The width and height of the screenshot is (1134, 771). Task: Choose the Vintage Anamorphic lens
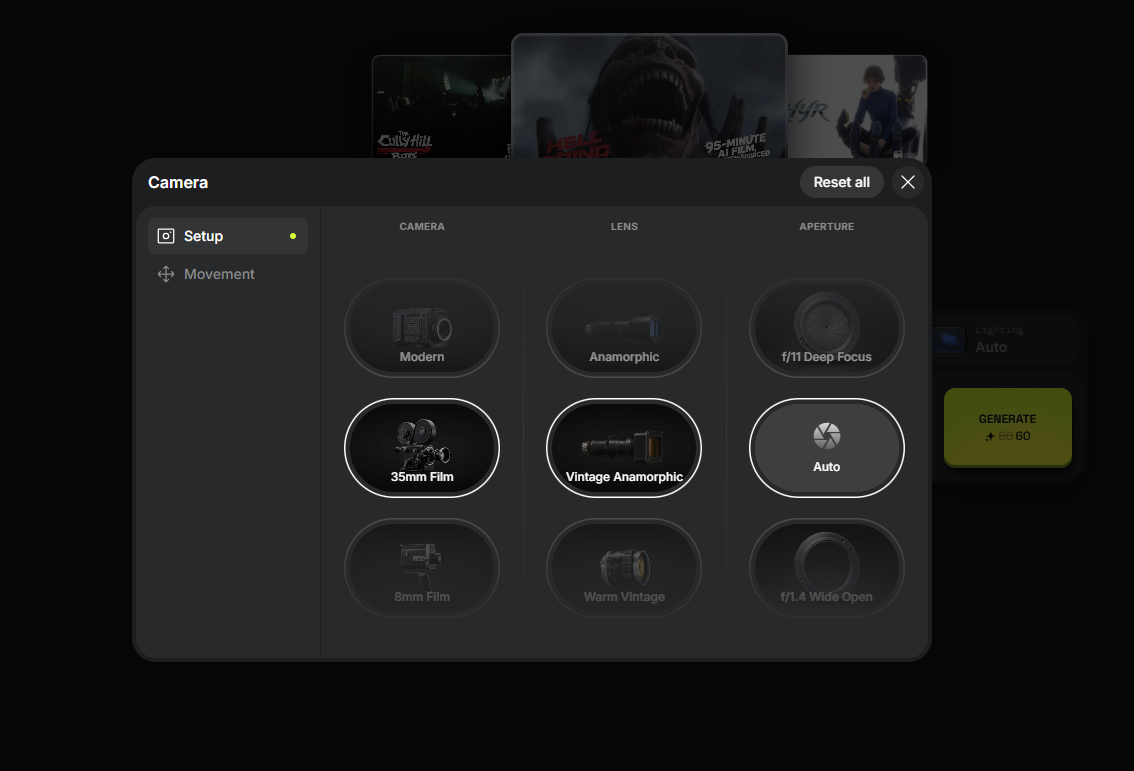[x=624, y=448]
